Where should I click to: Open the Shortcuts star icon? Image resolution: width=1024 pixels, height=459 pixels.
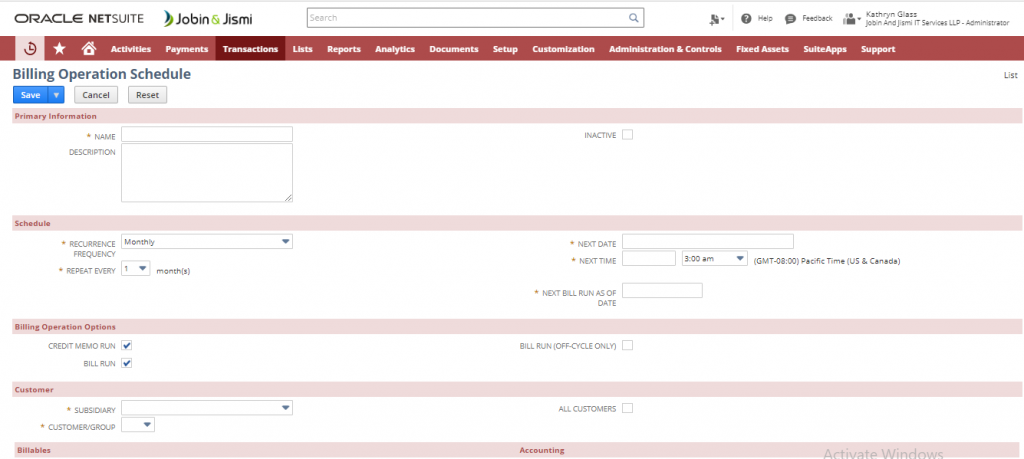pos(60,48)
